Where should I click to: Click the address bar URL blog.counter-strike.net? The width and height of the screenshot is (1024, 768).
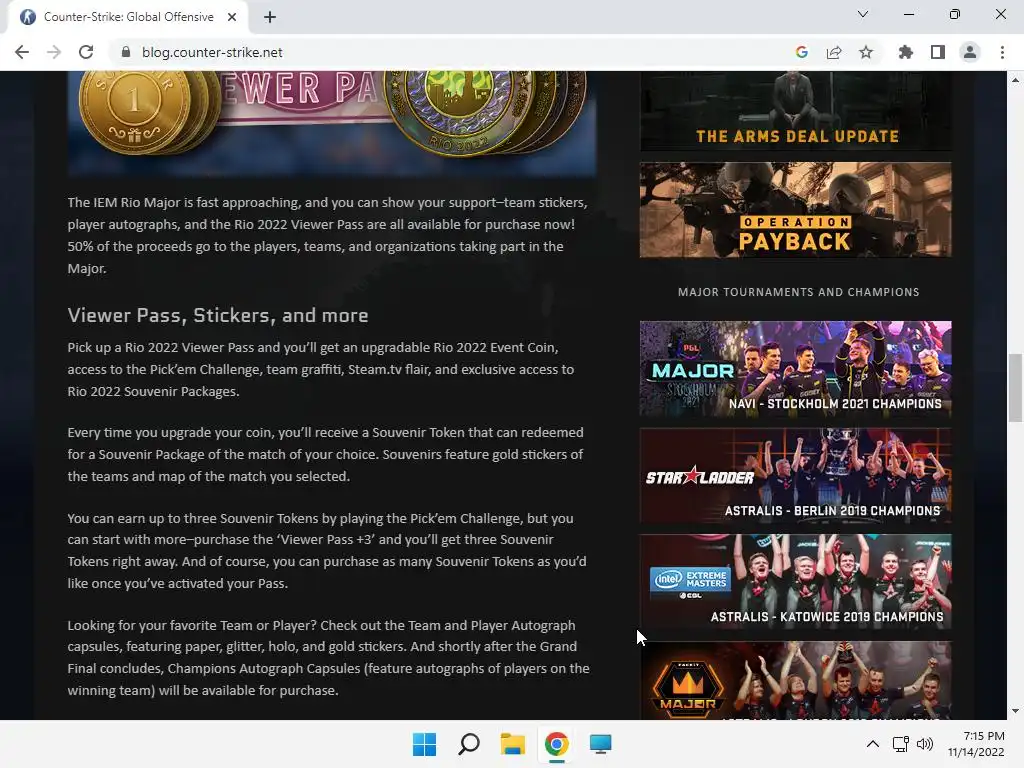click(x=212, y=52)
